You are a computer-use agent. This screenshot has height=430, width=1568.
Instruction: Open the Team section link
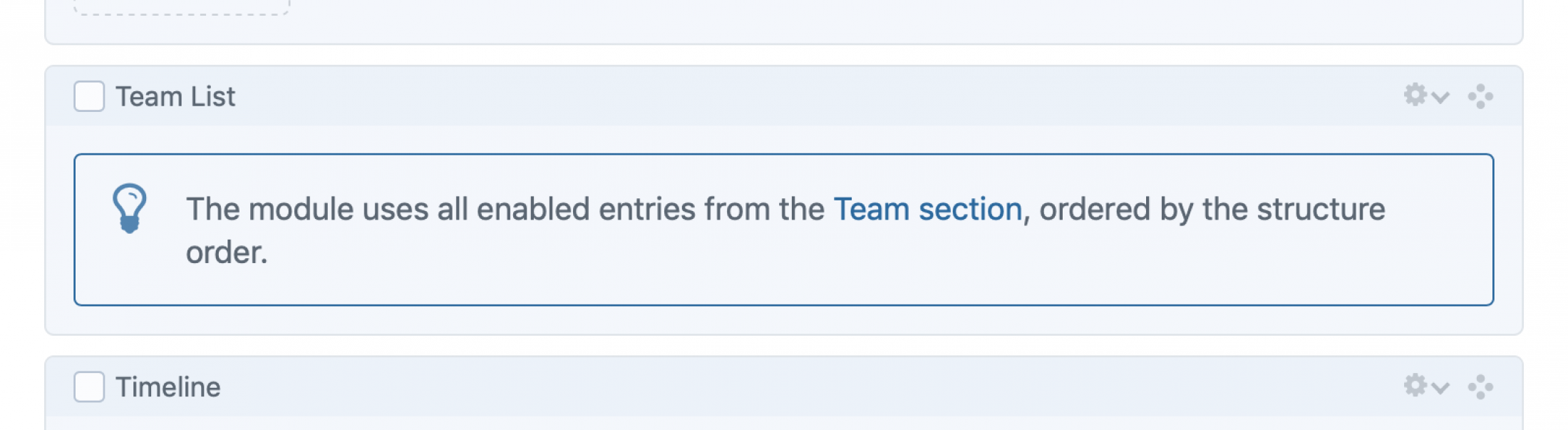(x=927, y=208)
